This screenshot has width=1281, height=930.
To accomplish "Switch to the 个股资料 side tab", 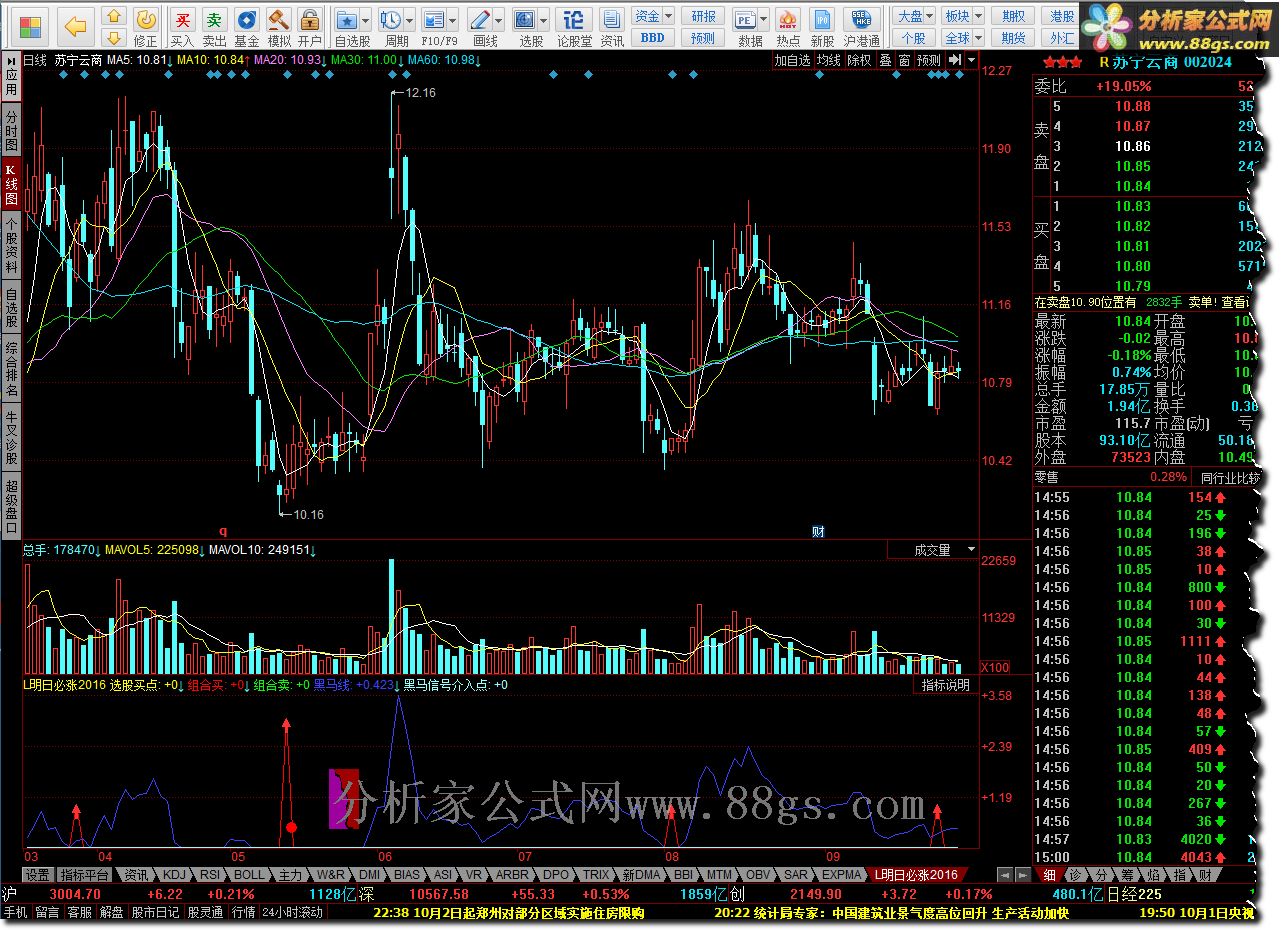I will tap(11, 245).
